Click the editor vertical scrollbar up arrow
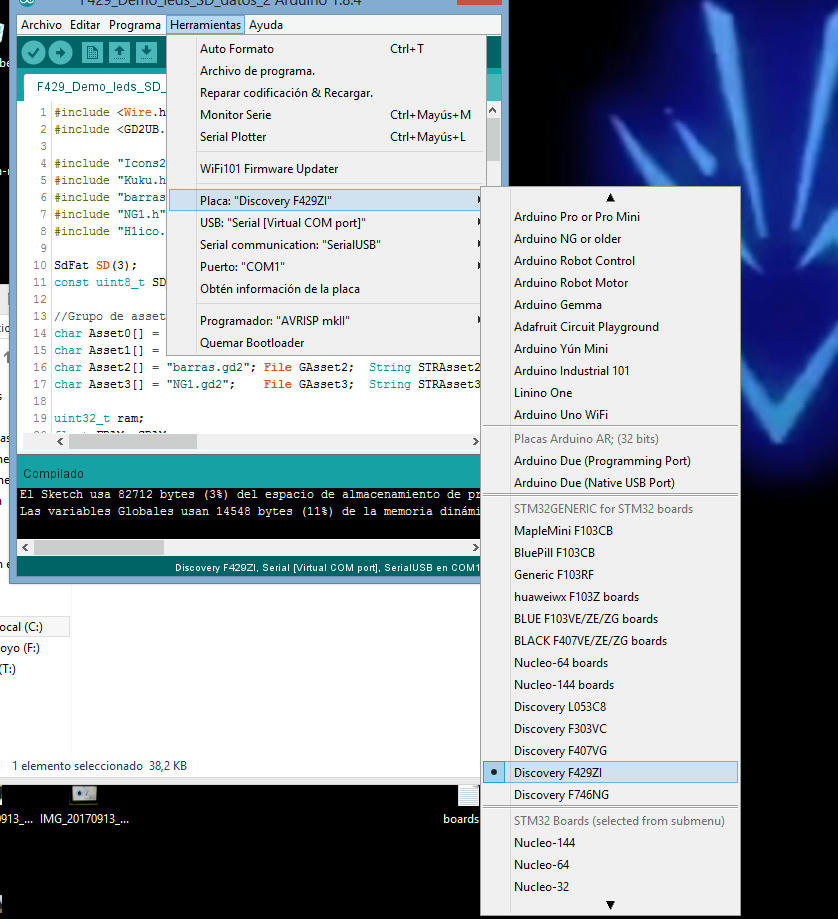The image size is (838, 919). click(493, 110)
